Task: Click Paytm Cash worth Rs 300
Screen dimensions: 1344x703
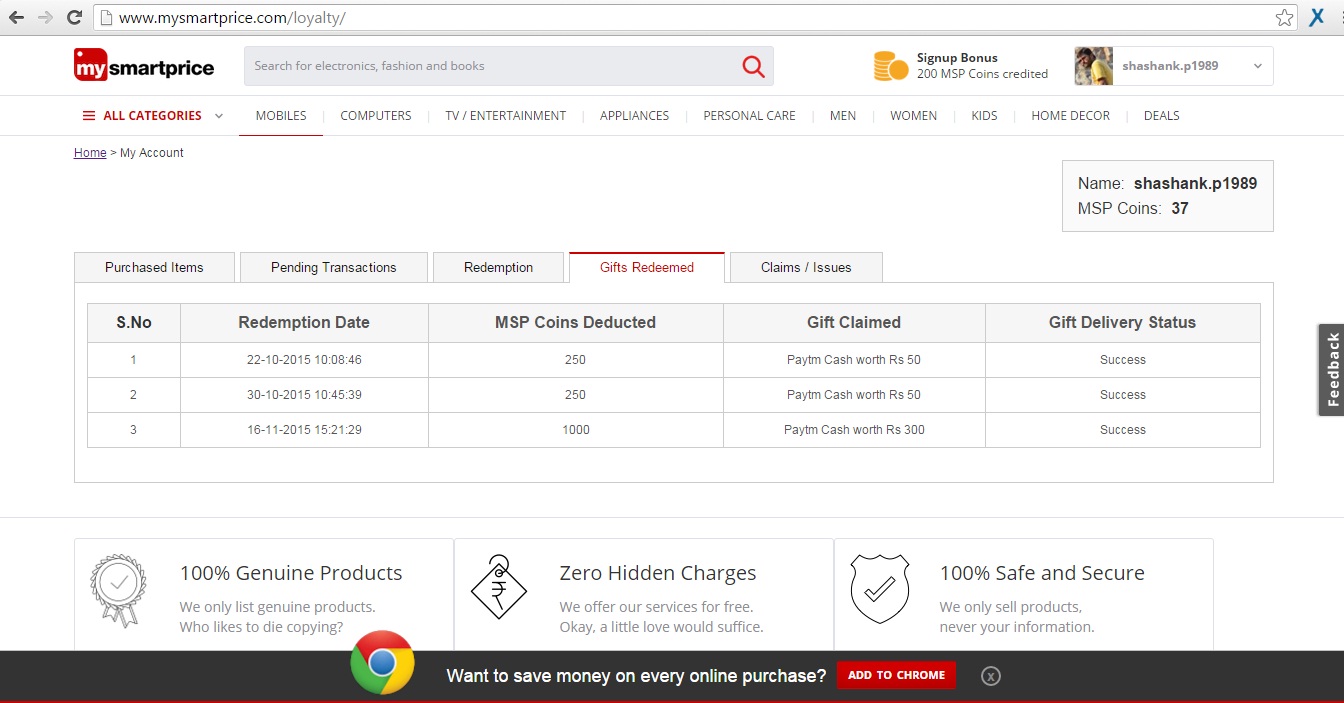Action: click(x=854, y=430)
